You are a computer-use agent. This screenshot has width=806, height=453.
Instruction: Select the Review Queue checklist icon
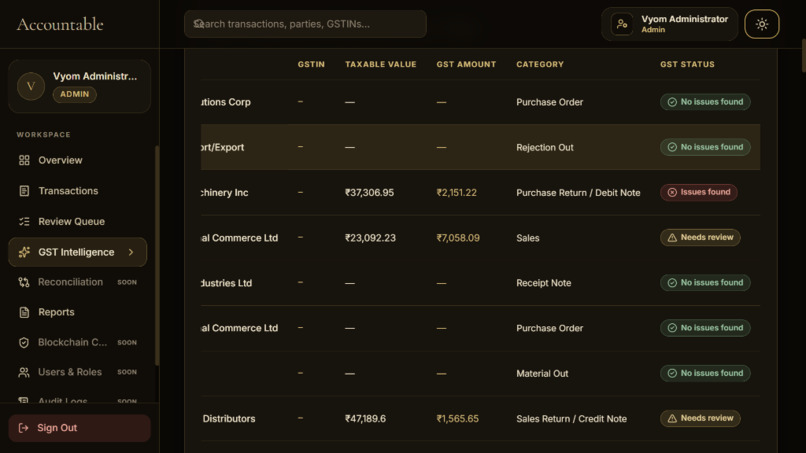tap(24, 222)
